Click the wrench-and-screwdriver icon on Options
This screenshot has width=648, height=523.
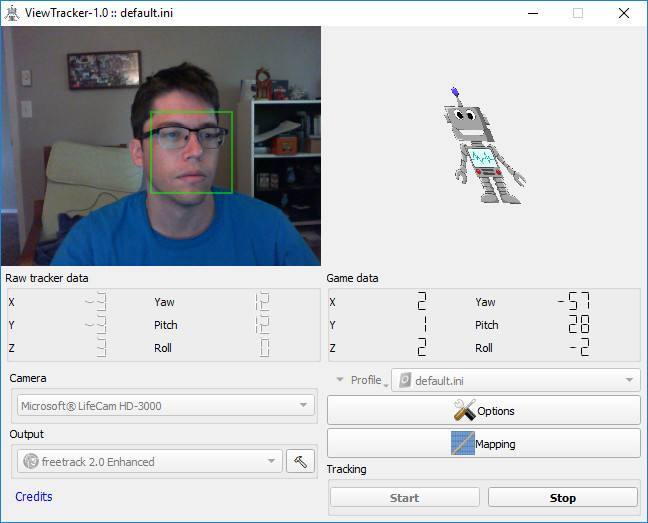pos(465,410)
